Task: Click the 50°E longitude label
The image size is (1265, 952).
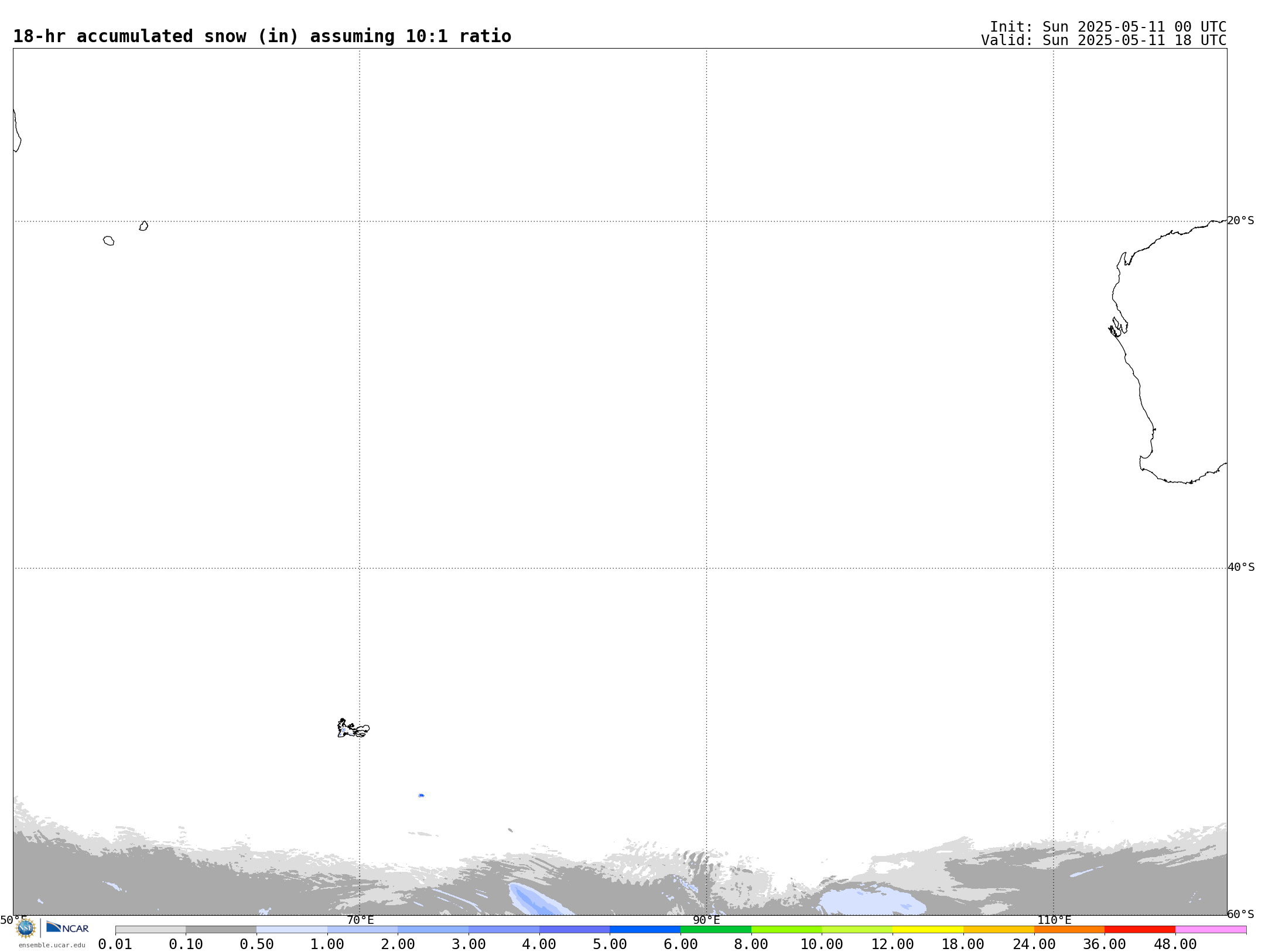Action: 13,920
